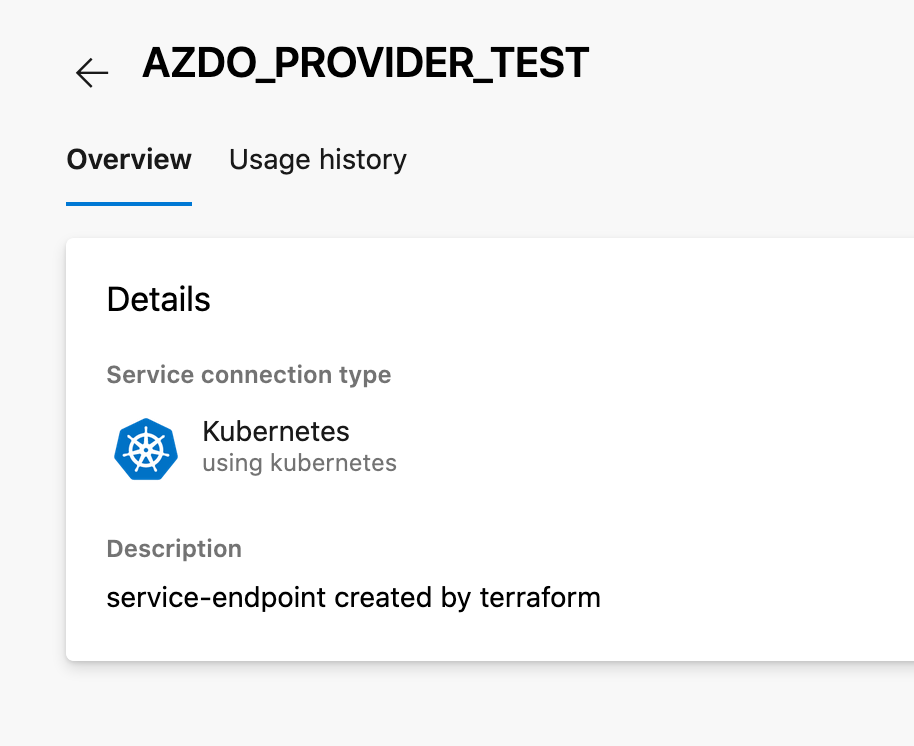This screenshot has width=914, height=746.
Task: Select the 'service-endpoint created by terraform' text
Action: pos(353,597)
